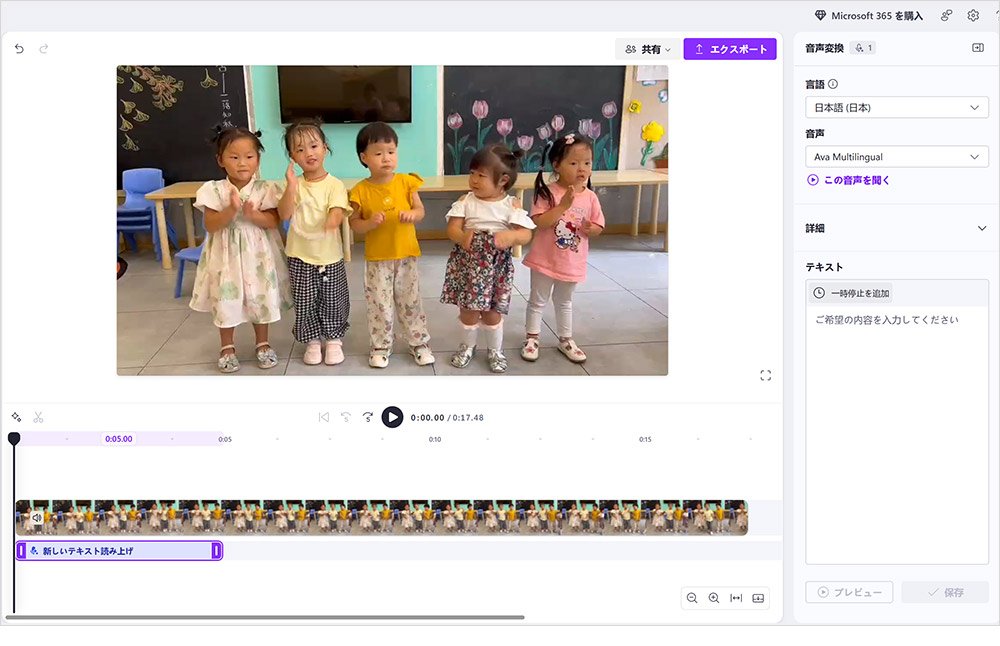Screen dimensions: 1000x646
Task: Redo the last edit
Action: [42, 47]
